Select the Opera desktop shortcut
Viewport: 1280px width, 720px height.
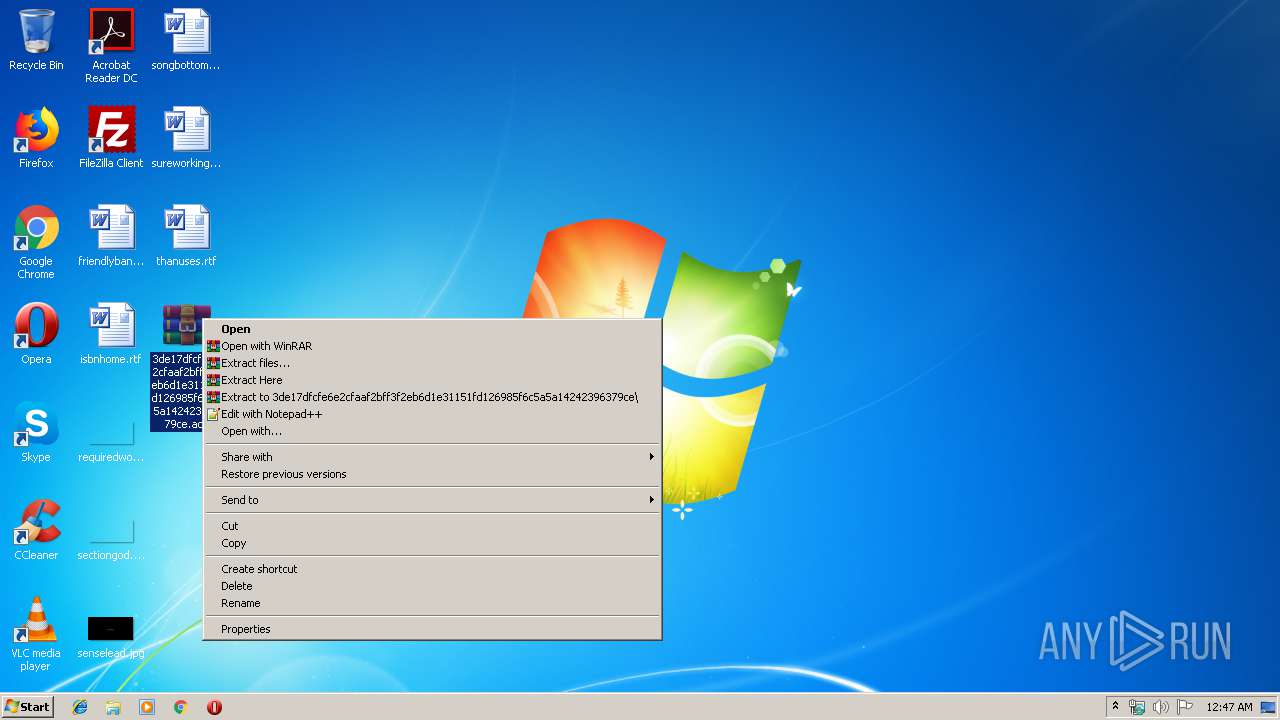coord(36,334)
